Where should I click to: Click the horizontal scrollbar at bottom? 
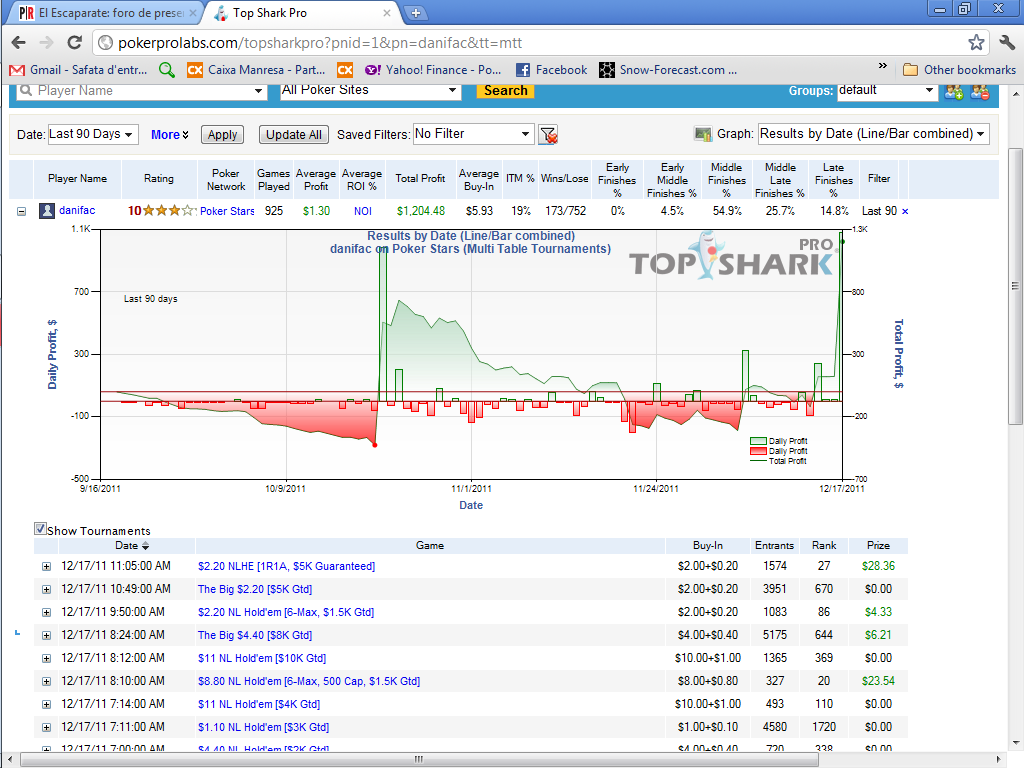[x=419, y=760]
